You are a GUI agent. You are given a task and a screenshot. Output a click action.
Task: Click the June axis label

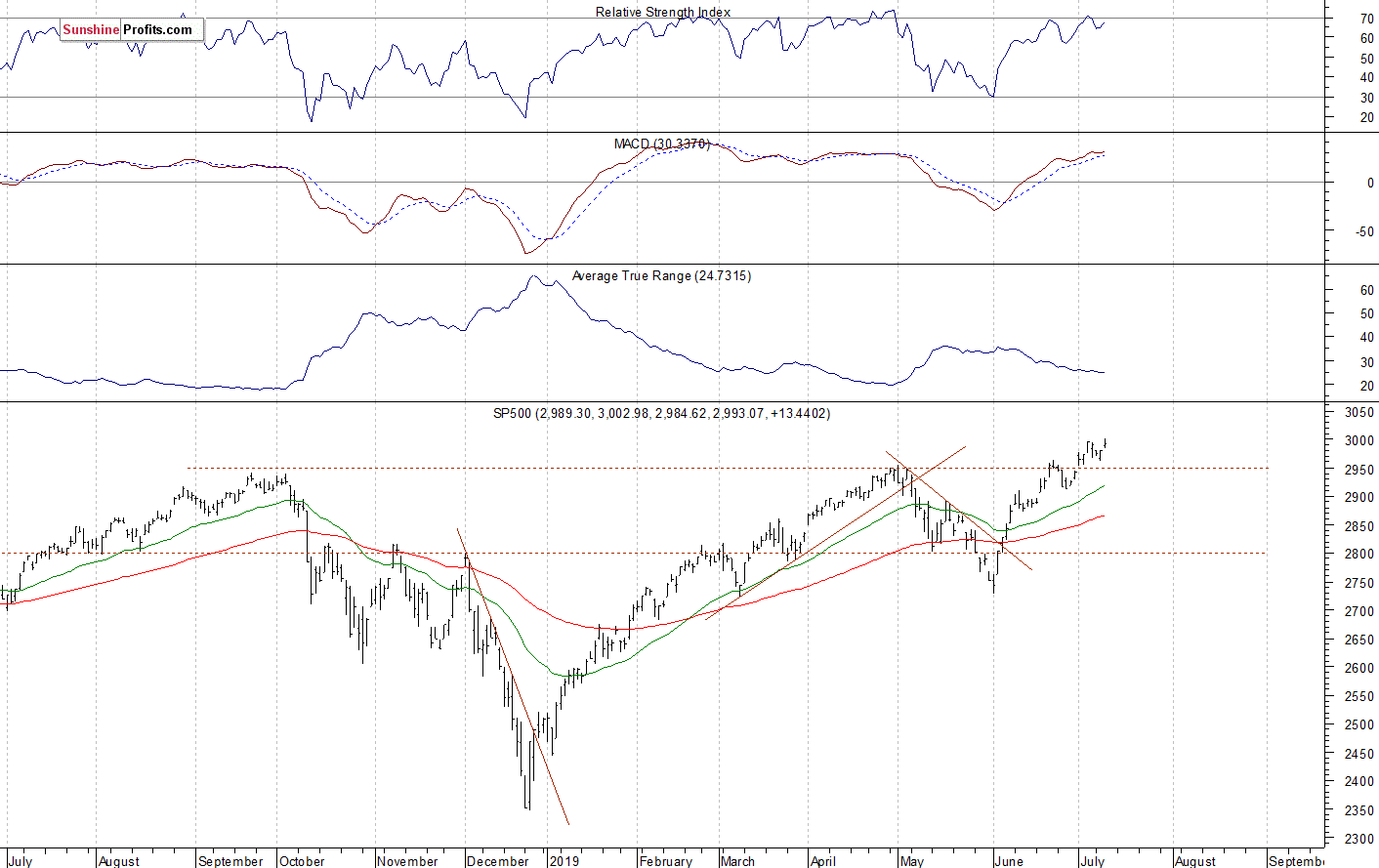[x=1009, y=861]
